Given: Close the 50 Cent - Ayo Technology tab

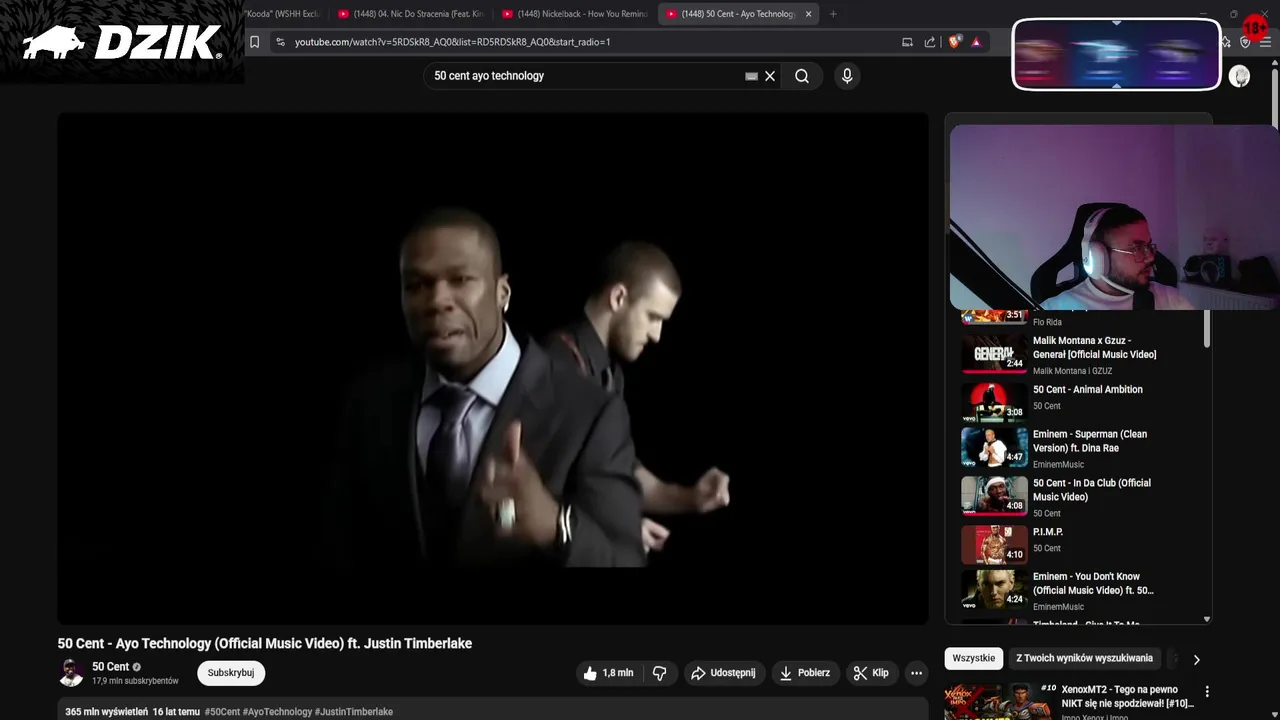Looking at the screenshot, I should pos(808,14).
